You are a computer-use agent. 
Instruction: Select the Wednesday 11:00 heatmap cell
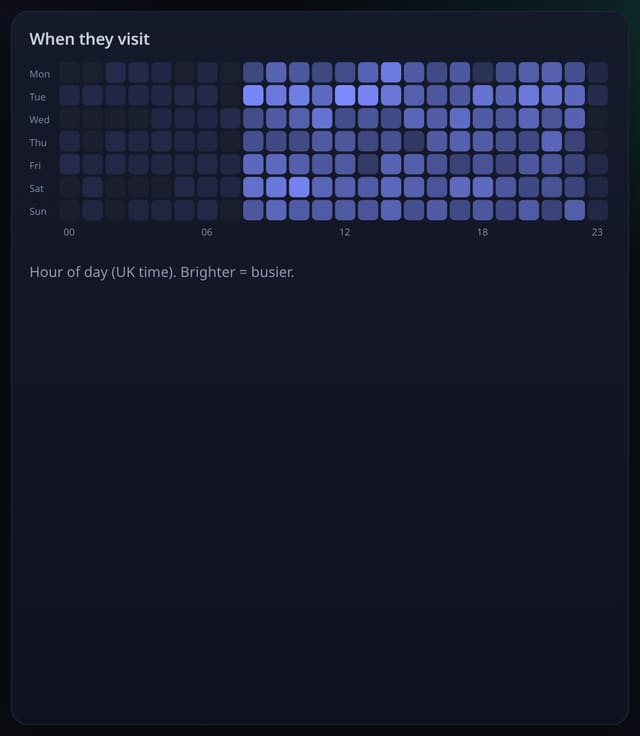click(322, 118)
